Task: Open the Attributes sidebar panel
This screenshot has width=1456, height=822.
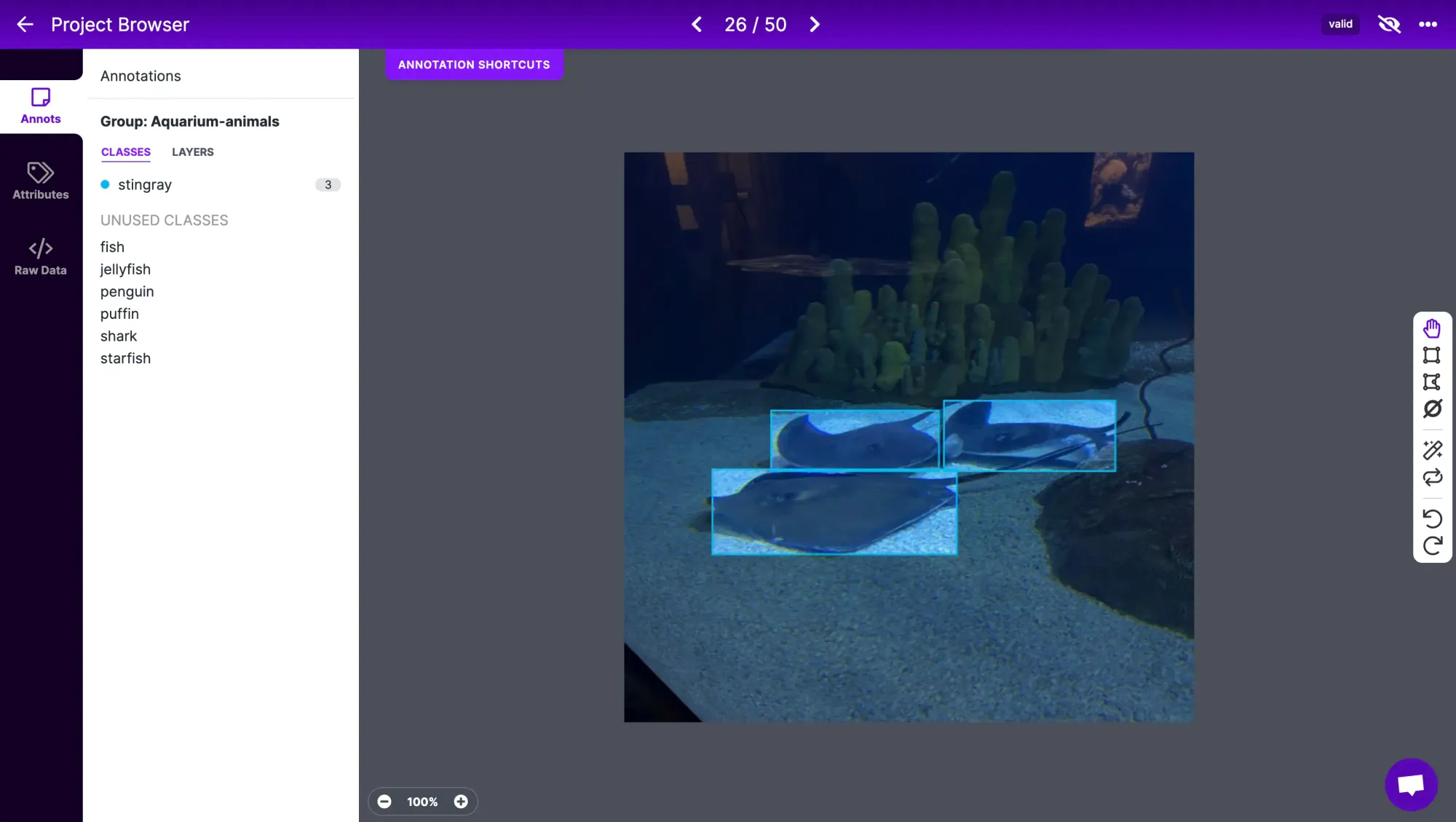Action: click(41, 181)
